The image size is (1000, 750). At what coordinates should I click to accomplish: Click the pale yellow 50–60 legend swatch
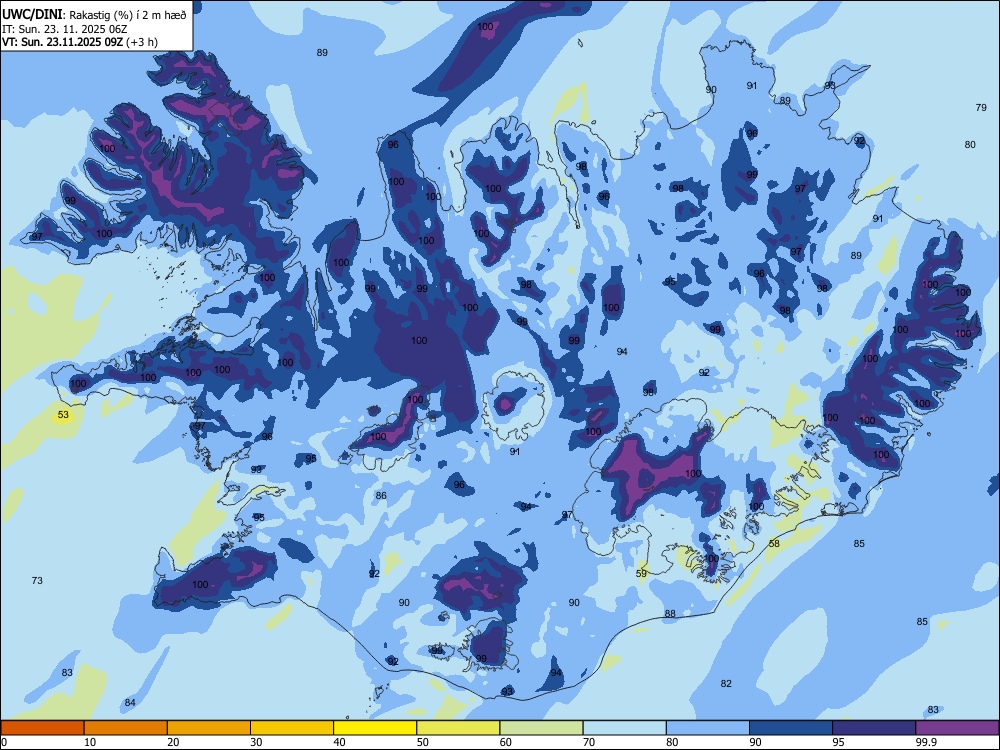pyautogui.click(x=458, y=728)
